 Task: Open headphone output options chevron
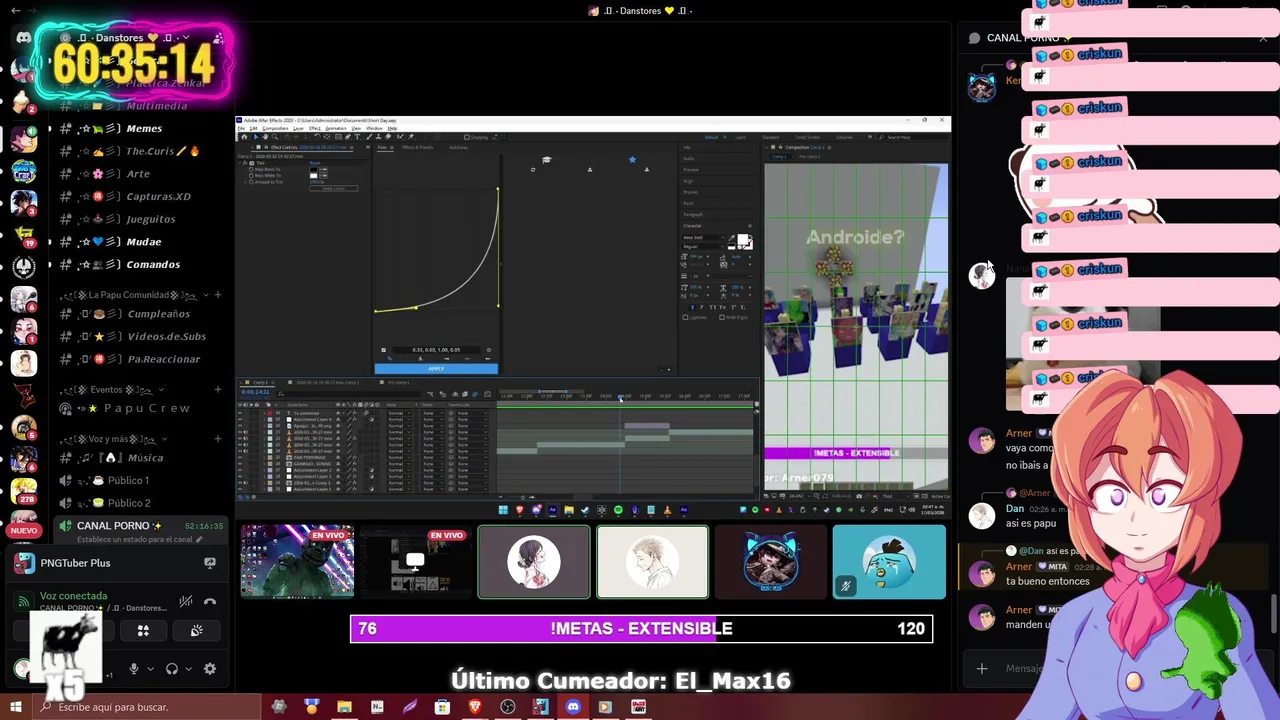pos(188,669)
